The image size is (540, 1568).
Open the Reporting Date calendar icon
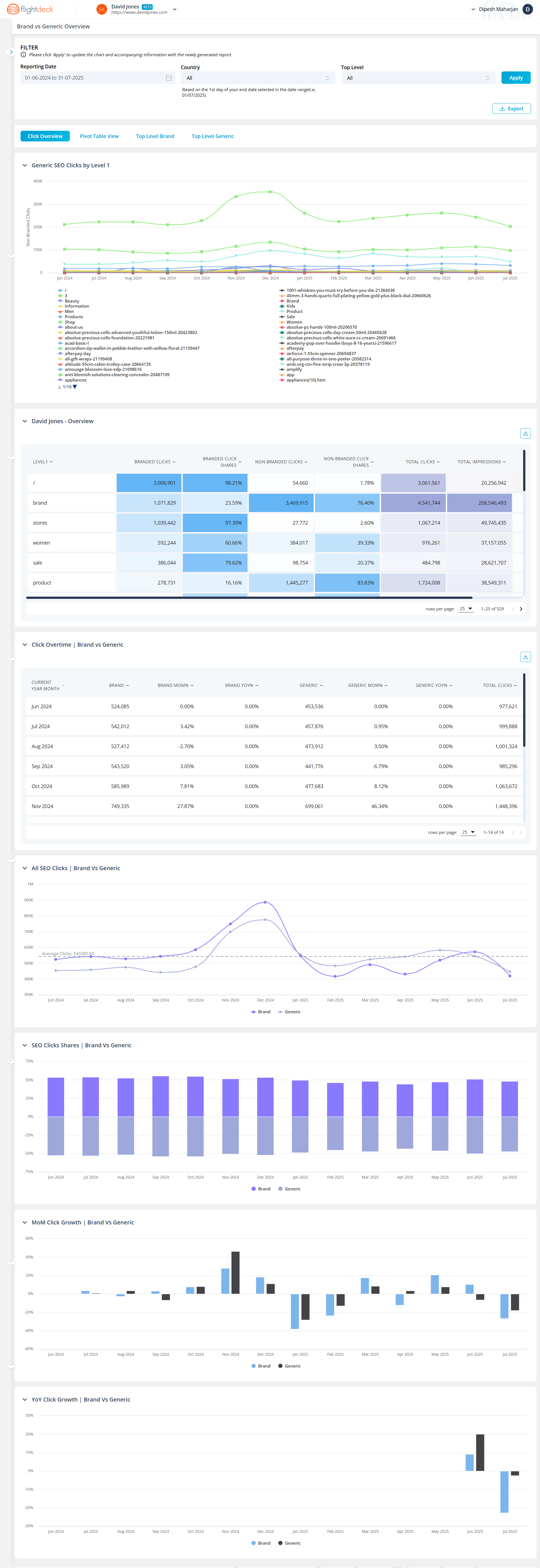click(169, 78)
